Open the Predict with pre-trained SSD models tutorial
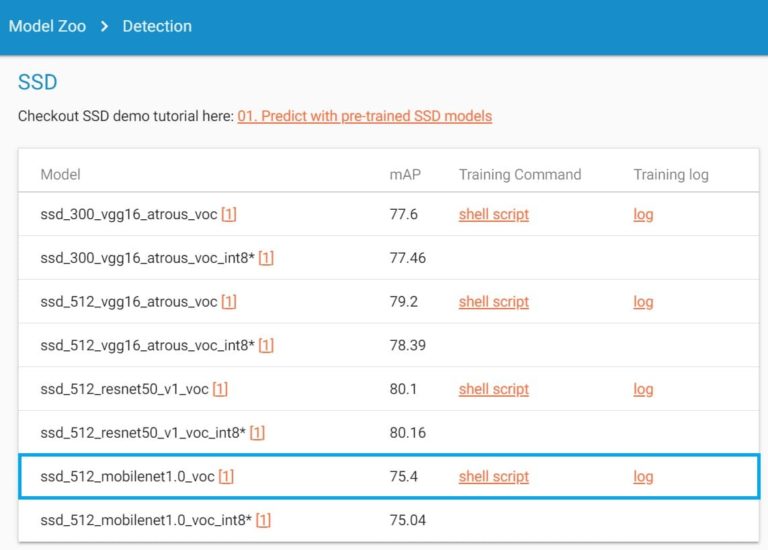Screen dimensions: 768x550 pyautogui.click(x=364, y=116)
